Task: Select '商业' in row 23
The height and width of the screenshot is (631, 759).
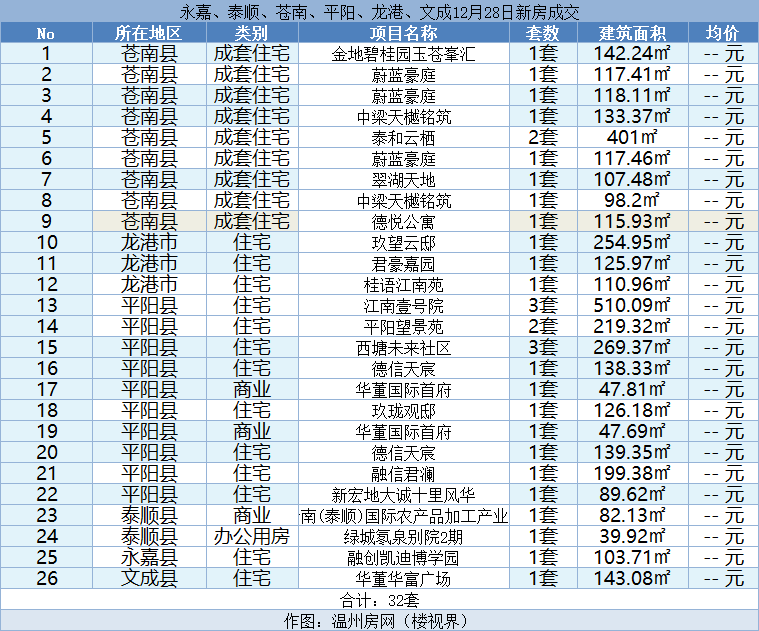Action: tap(251, 515)
